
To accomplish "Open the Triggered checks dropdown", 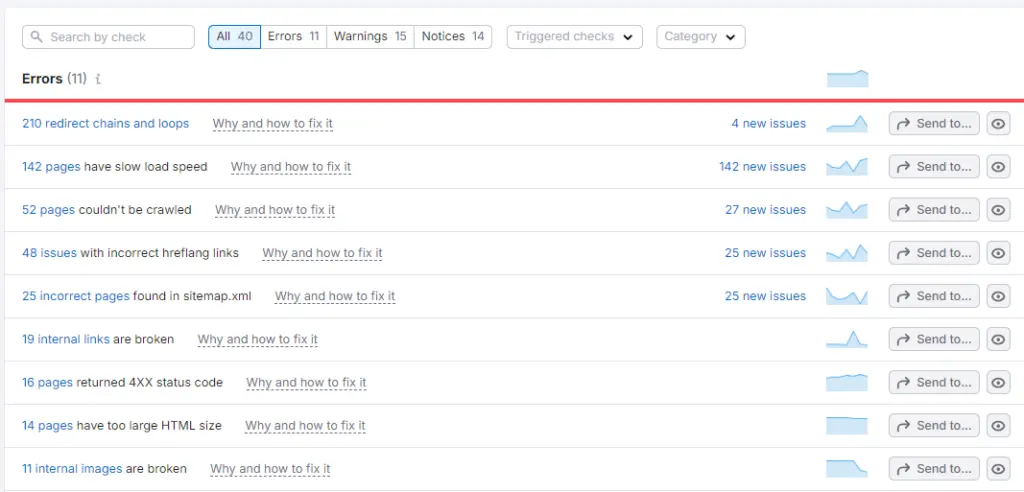I will coord(574,37).
